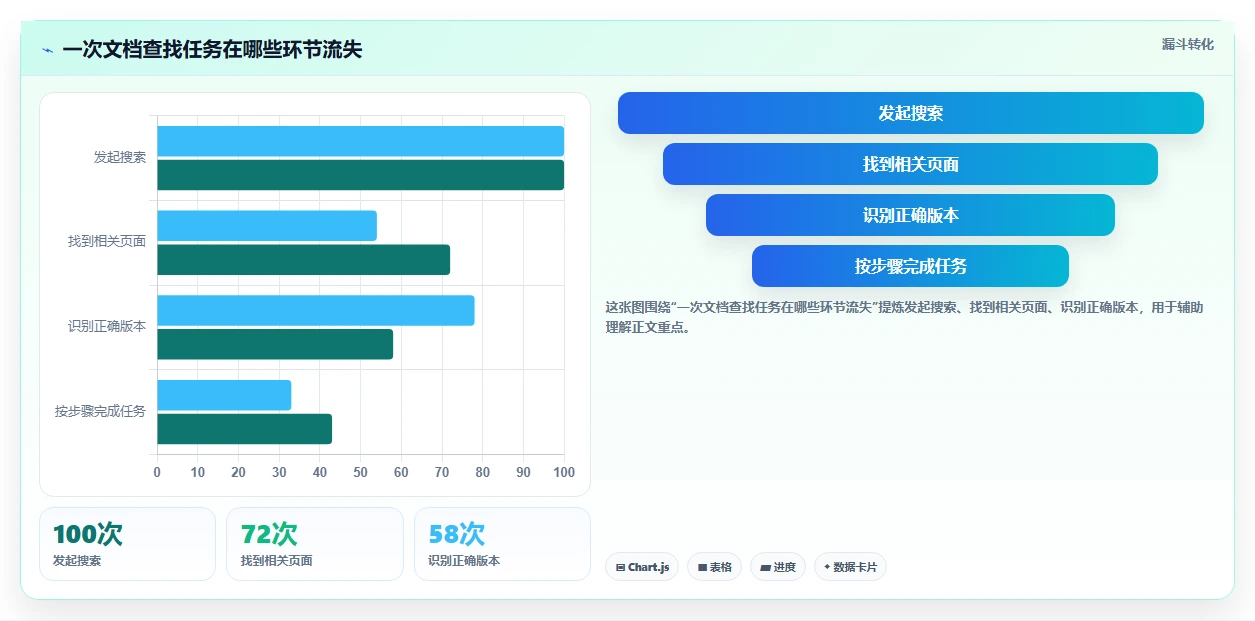Click the description paragraph under the funnel
The width and height of the screenshot is (1255, 621).
(x=905, y=317)
